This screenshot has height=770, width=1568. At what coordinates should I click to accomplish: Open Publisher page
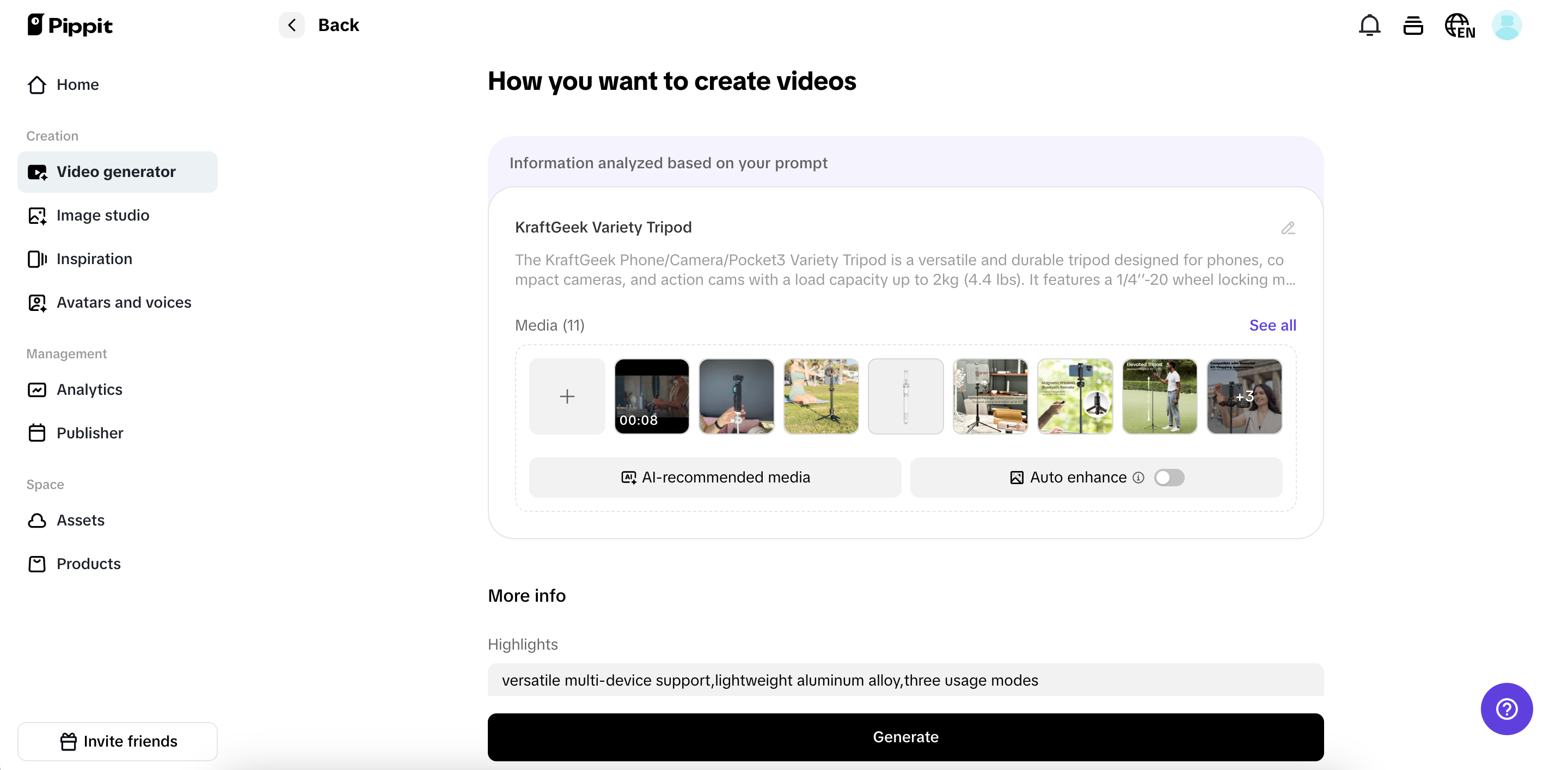click(117, 433)
